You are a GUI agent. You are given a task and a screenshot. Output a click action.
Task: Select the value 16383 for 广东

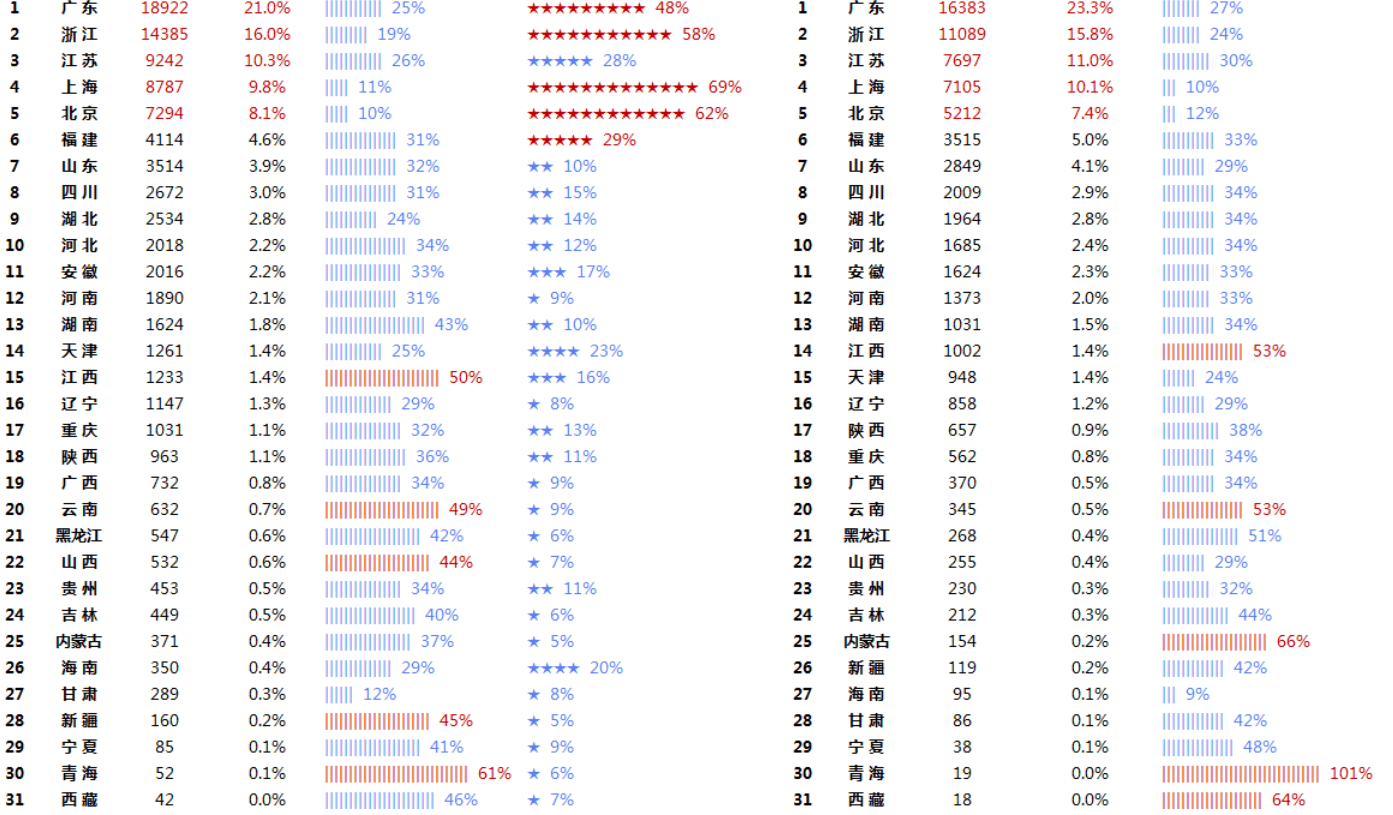[962, 8]
